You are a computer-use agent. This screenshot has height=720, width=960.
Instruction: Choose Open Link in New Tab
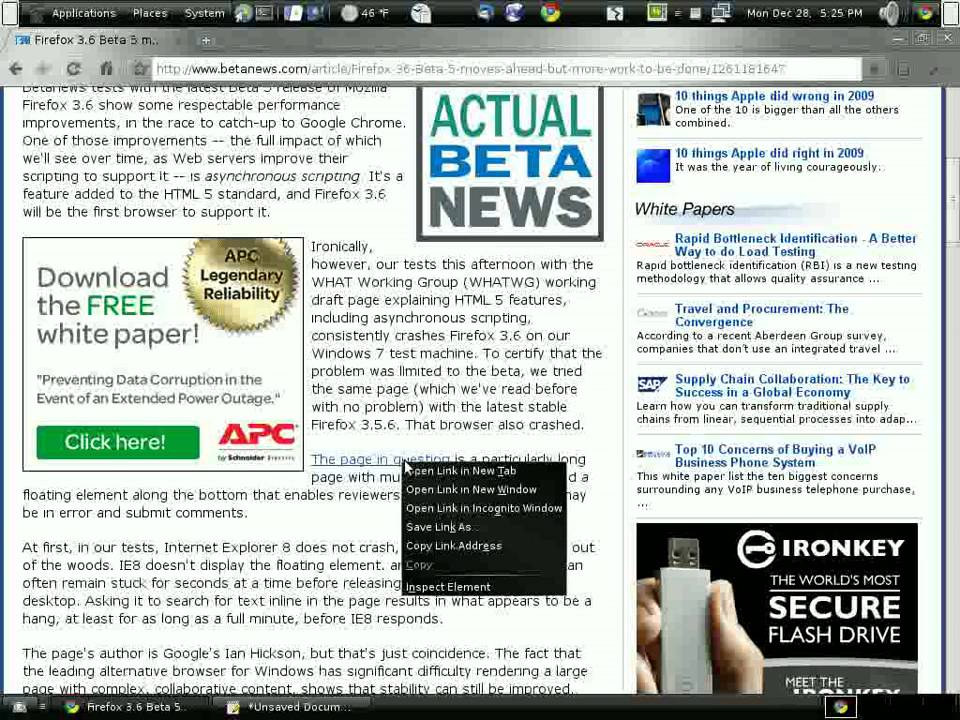tap(484, 471)
